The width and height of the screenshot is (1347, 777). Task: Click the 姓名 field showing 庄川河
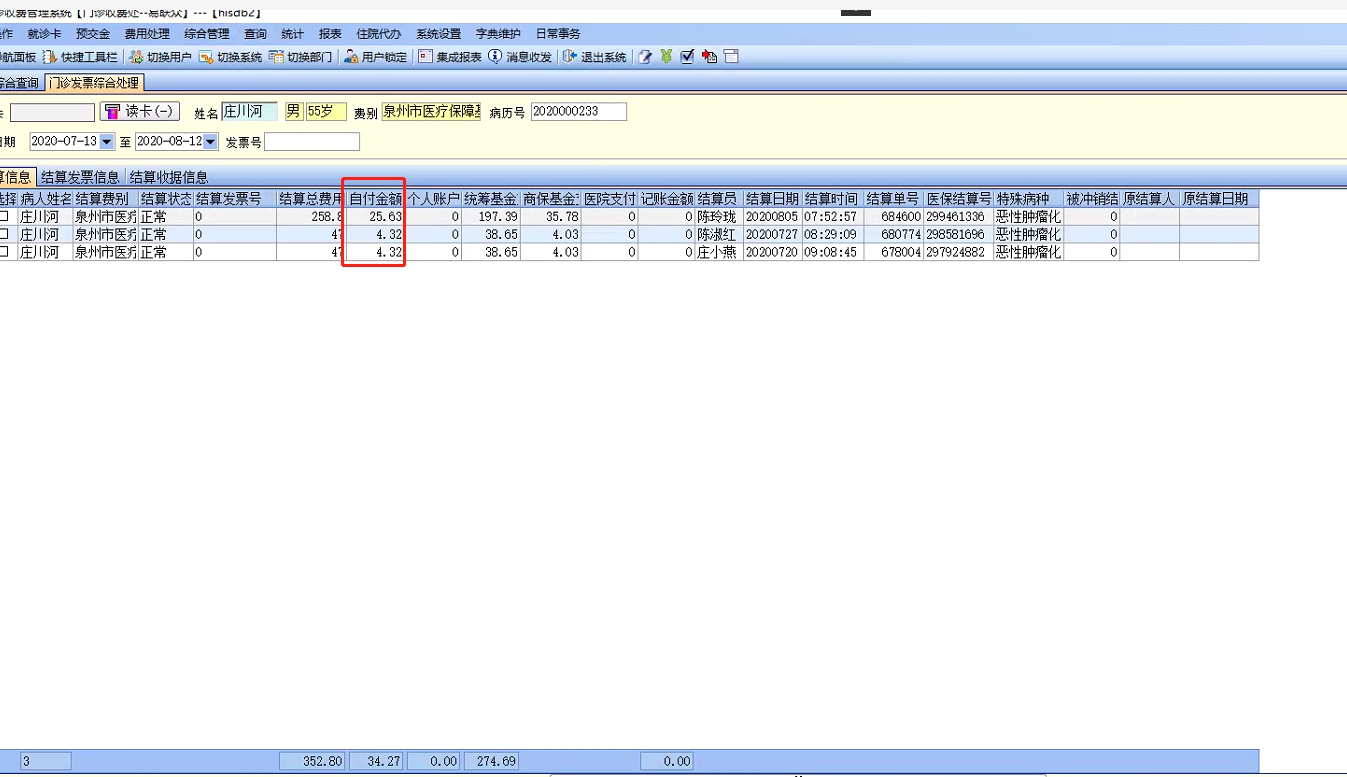(x=250, y=112)
